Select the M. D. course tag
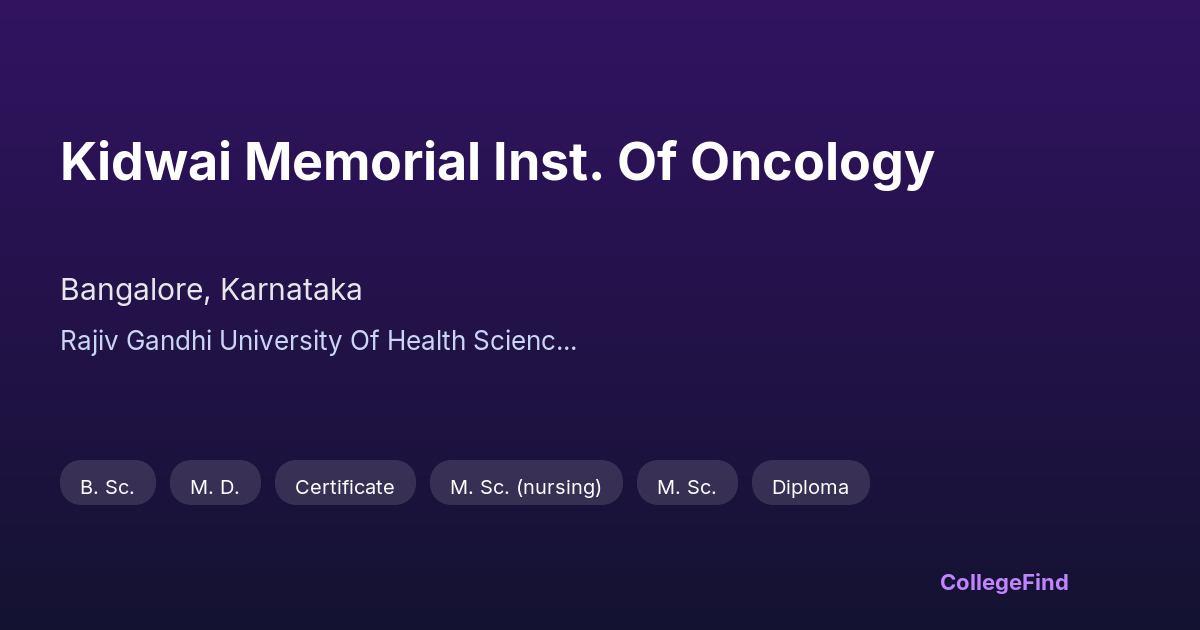This screenshot has width=1200, height=630. (215, 487)
